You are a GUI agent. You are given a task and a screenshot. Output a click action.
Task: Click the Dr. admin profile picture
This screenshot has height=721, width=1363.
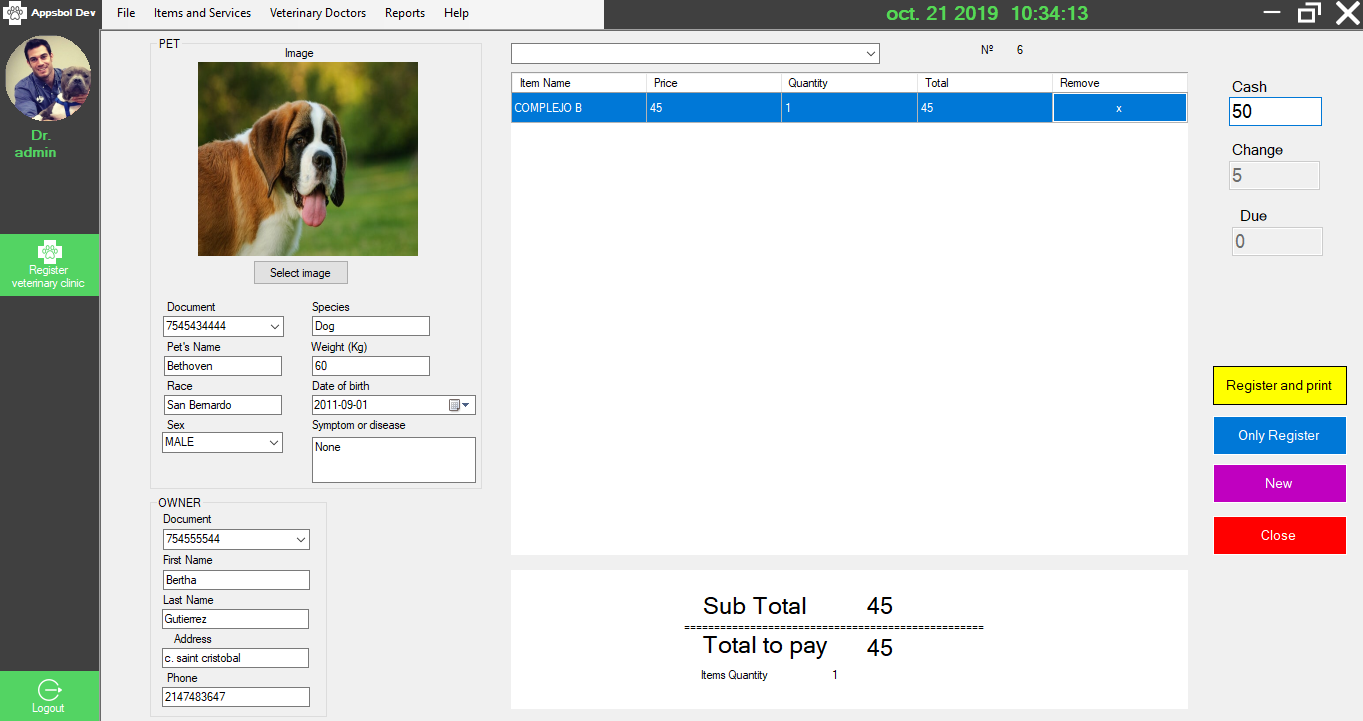pos(49,77)
